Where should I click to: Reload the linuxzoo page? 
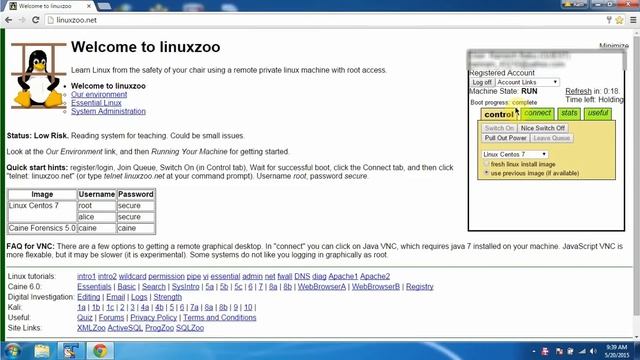(x=35, y=20)
